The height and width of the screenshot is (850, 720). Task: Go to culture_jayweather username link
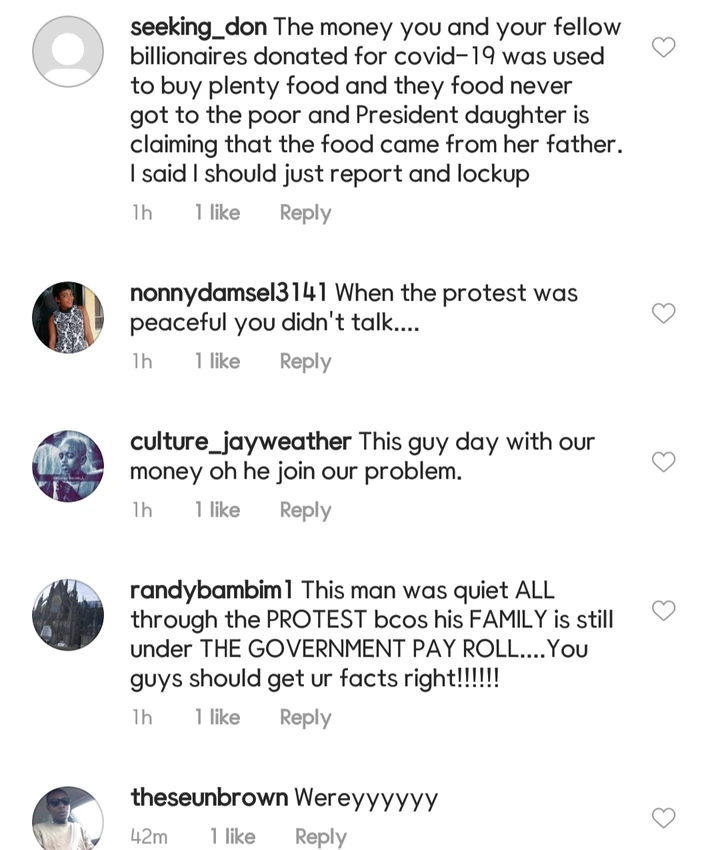click(x=240, y=441)
